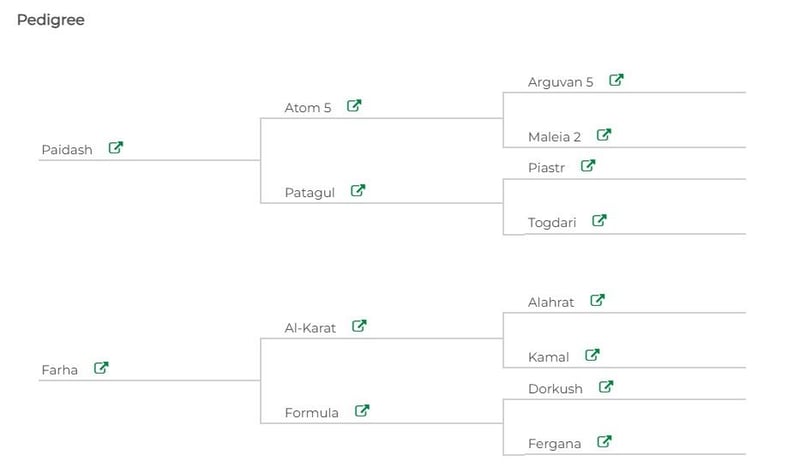Click external link icon next to Atom 5
Viewport: 800px width, 473px height.
click(x=354, y=106)
